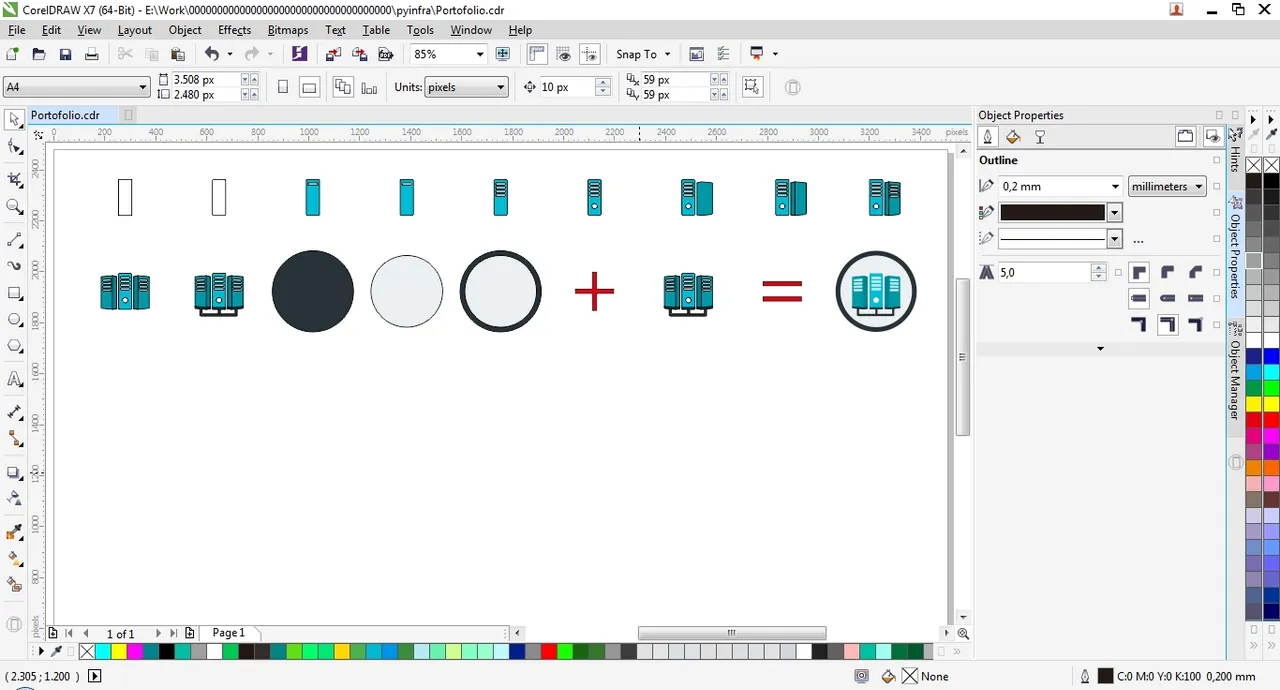Select the Transparency tool
1280x690 pixels.
click(15, 498)
